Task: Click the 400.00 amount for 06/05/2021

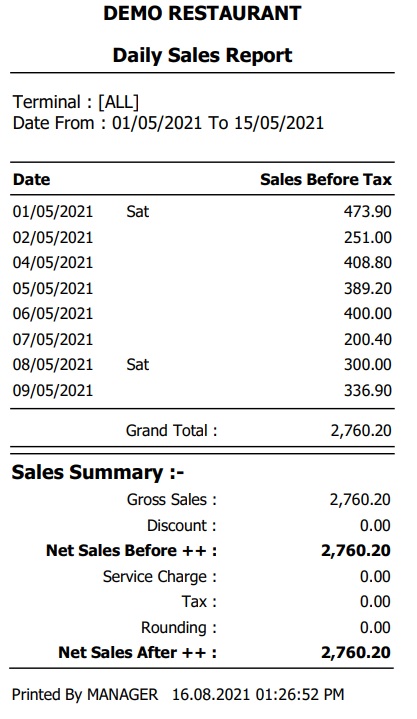Action: (x=368, y=314)
